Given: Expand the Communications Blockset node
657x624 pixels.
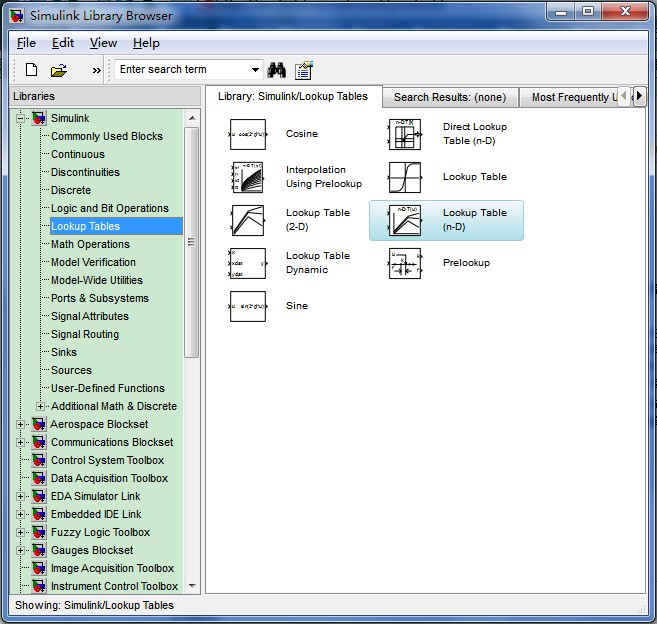Looking at the screenshot, I should [20, 442].
